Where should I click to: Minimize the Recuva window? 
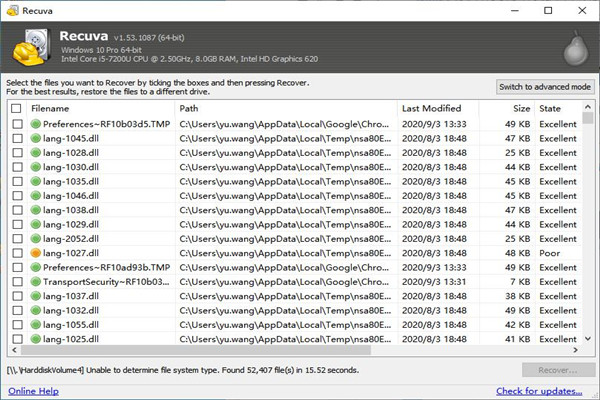coord(515,10)
